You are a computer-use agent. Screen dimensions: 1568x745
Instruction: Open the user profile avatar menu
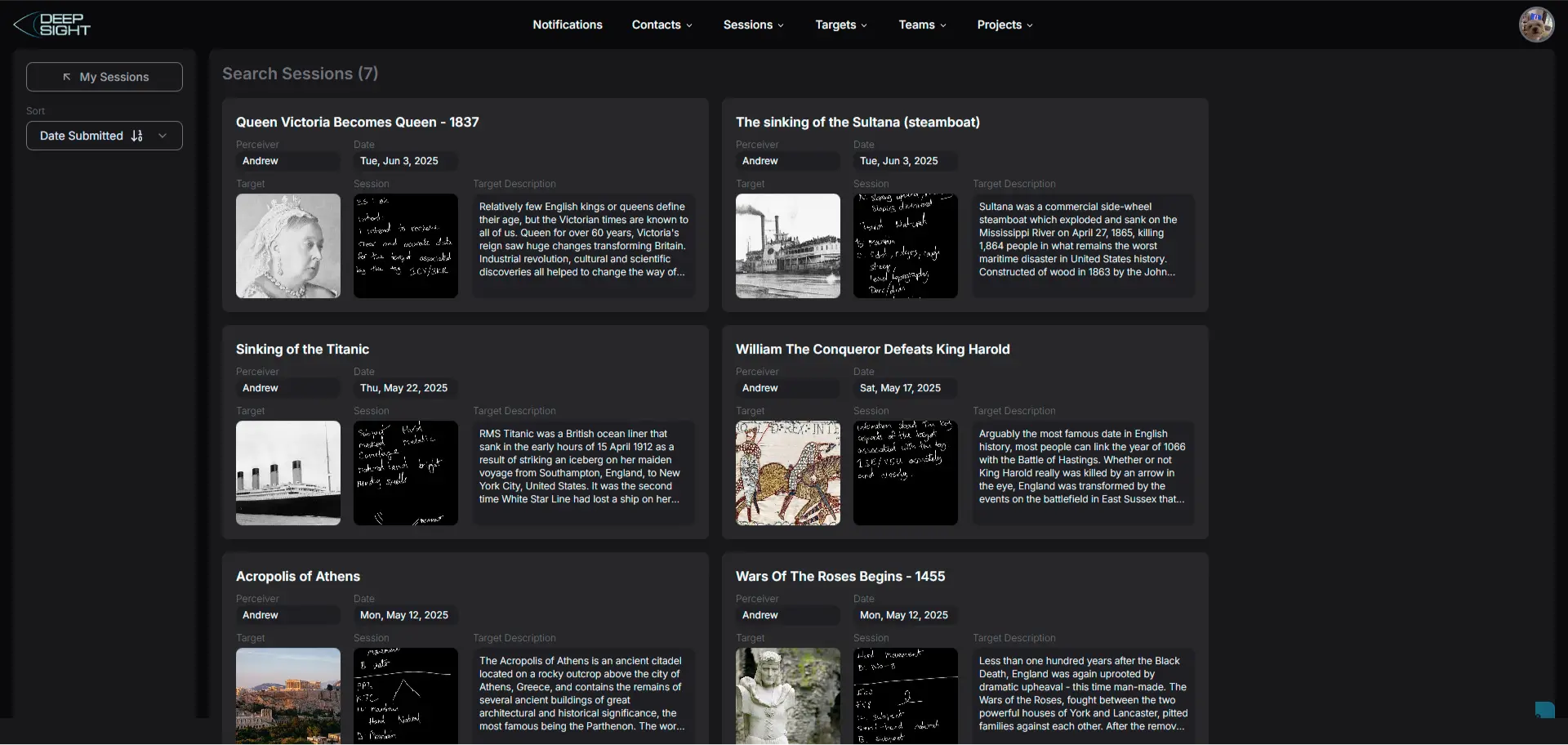tap(1536, 25)
